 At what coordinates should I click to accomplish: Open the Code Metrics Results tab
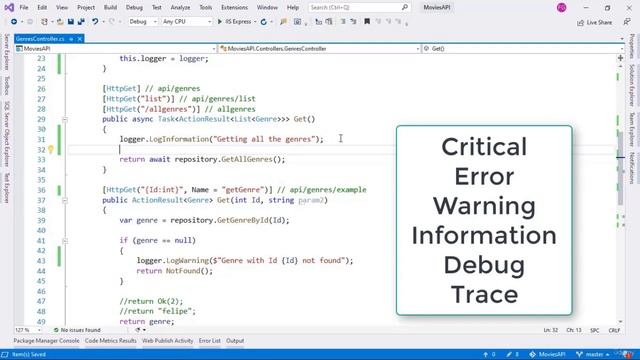tap(111, 341)
